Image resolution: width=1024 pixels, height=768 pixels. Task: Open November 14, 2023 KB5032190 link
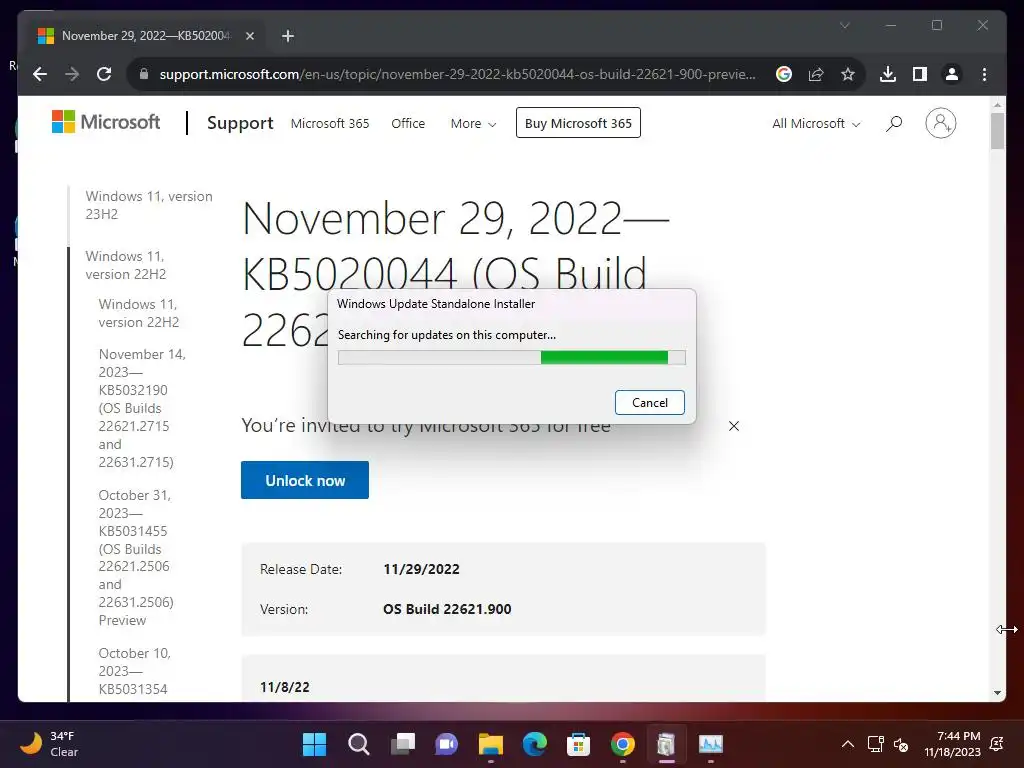point(142,408)
